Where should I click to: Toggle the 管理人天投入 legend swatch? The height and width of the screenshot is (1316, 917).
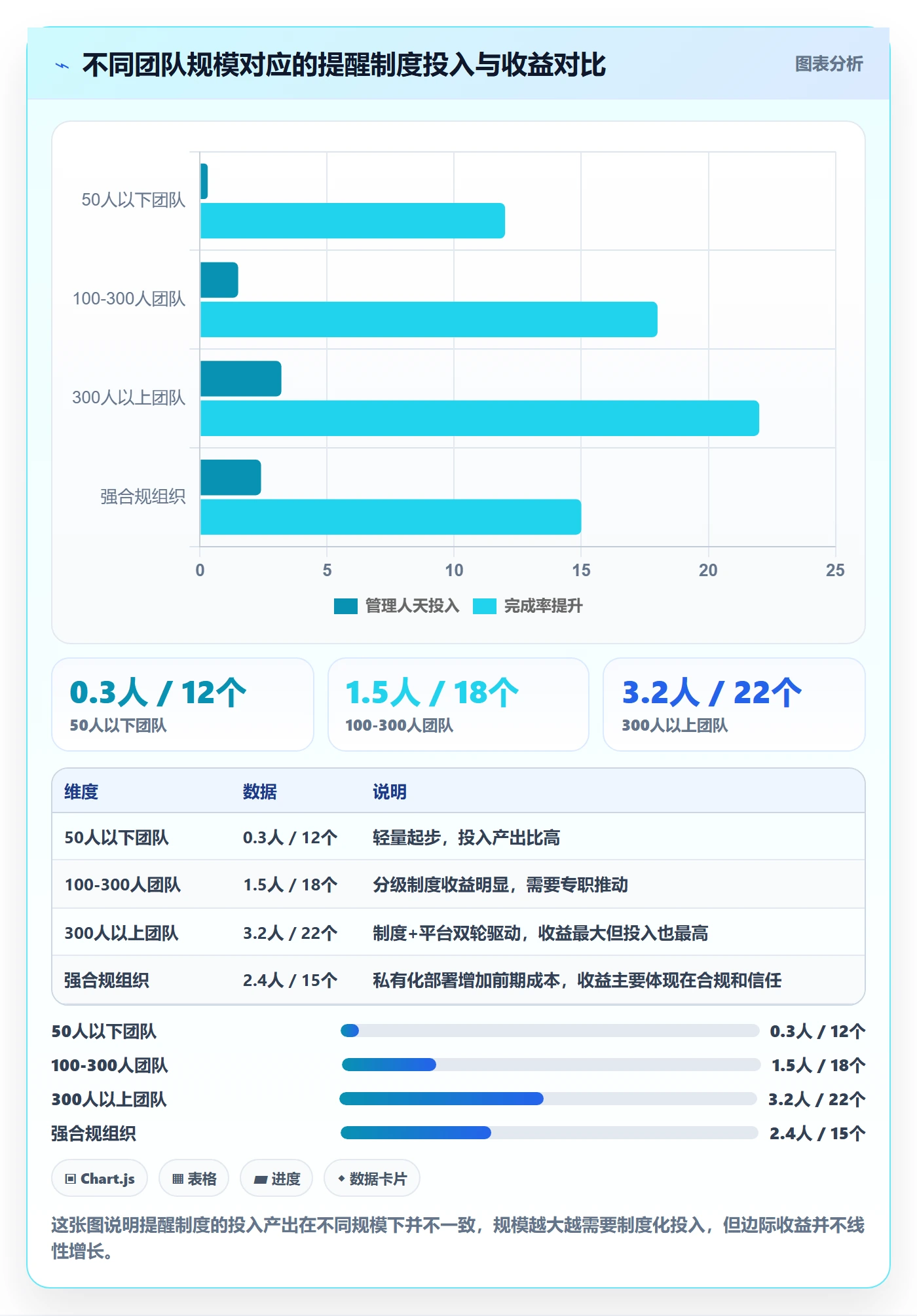click(345, 606)
